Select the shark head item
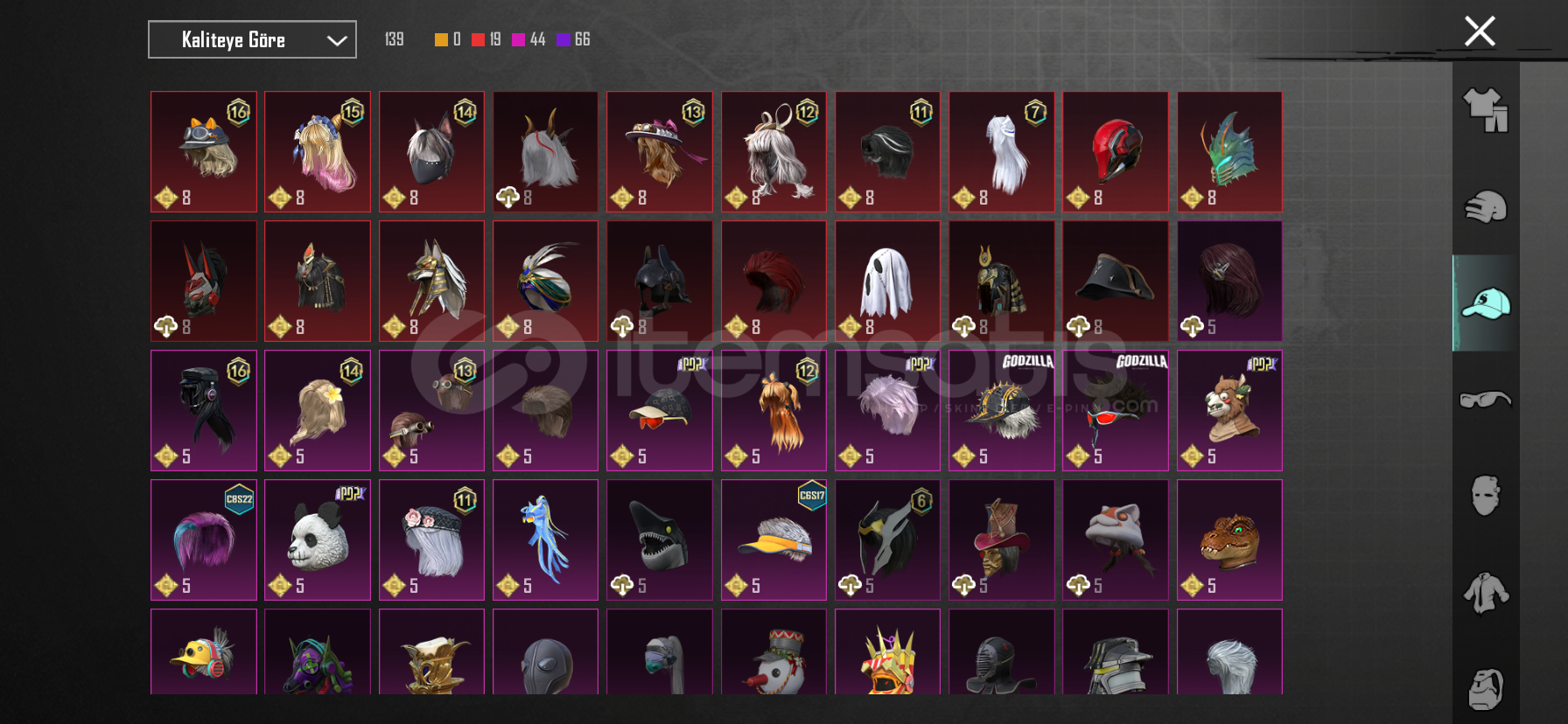This screenshot has height=724, width=1568. pos(659,540)
